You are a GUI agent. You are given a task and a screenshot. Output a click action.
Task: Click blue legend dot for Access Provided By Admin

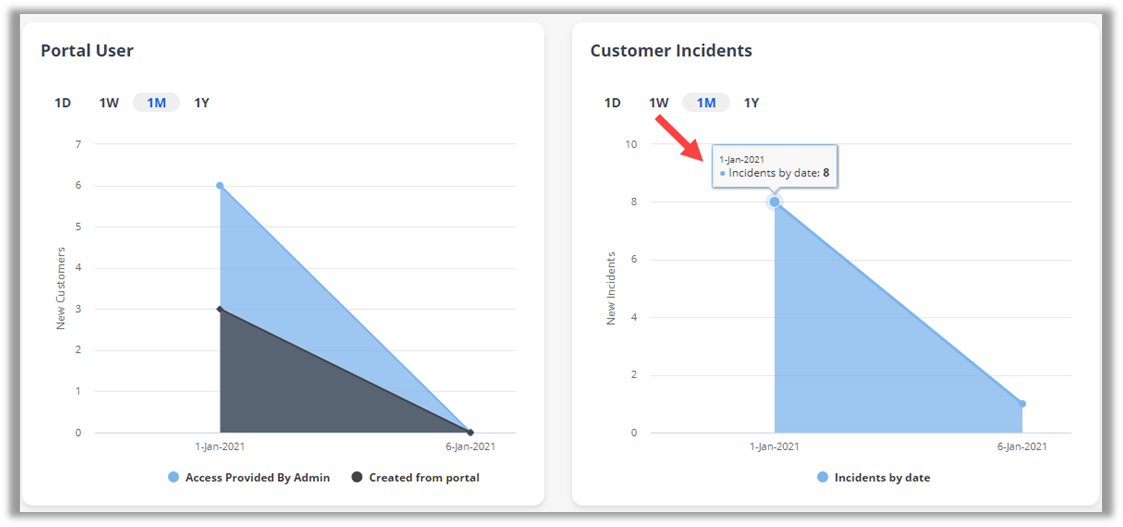[x=174, y=478]
